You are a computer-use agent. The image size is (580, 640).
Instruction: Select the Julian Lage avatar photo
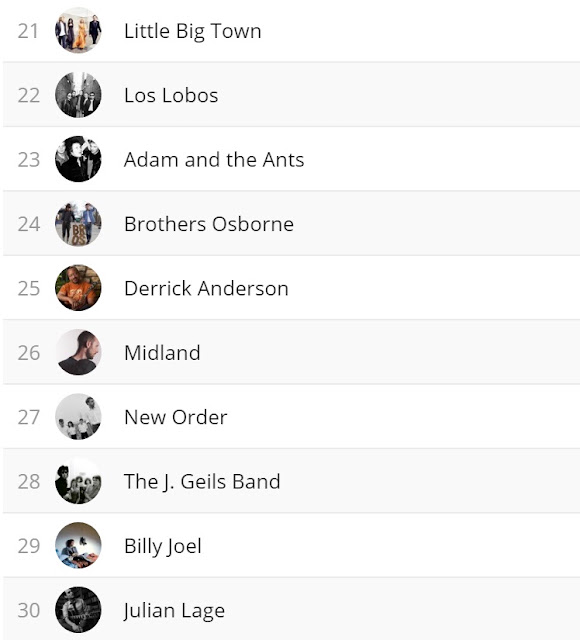pos(78,610)
